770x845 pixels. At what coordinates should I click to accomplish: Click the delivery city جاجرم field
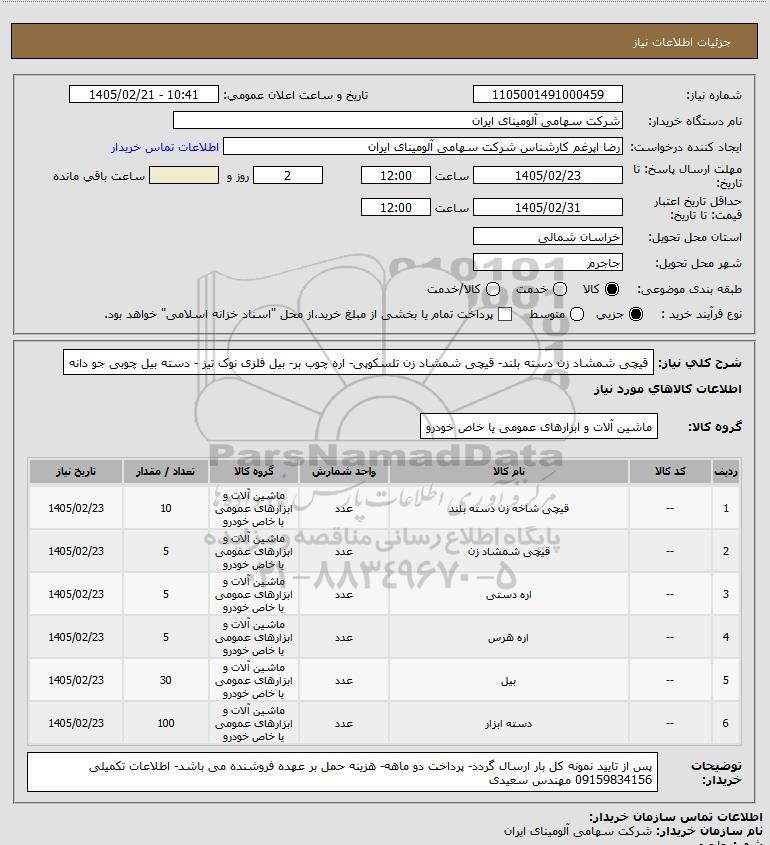pyautogui.click(x=547, y=262)
